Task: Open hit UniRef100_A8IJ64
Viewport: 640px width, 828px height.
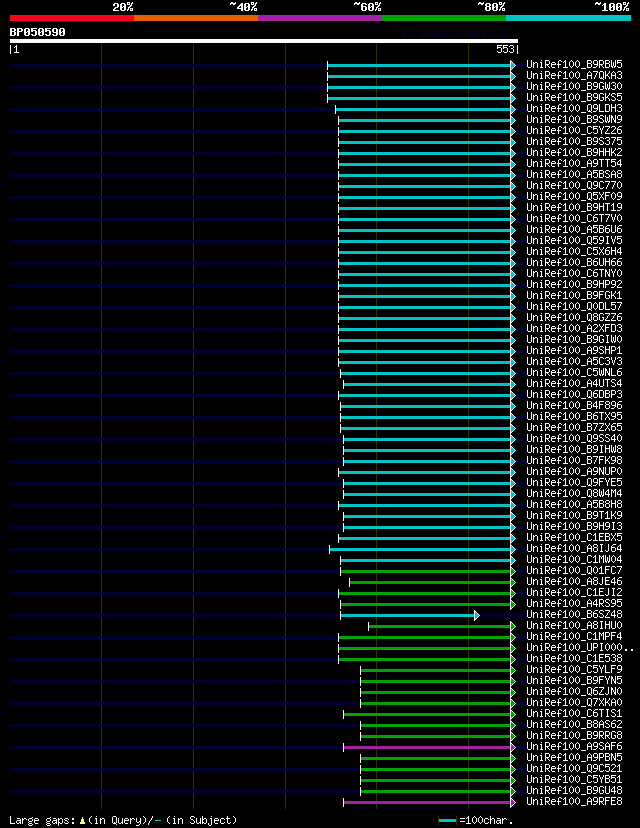Action: [x=574, y=548]
